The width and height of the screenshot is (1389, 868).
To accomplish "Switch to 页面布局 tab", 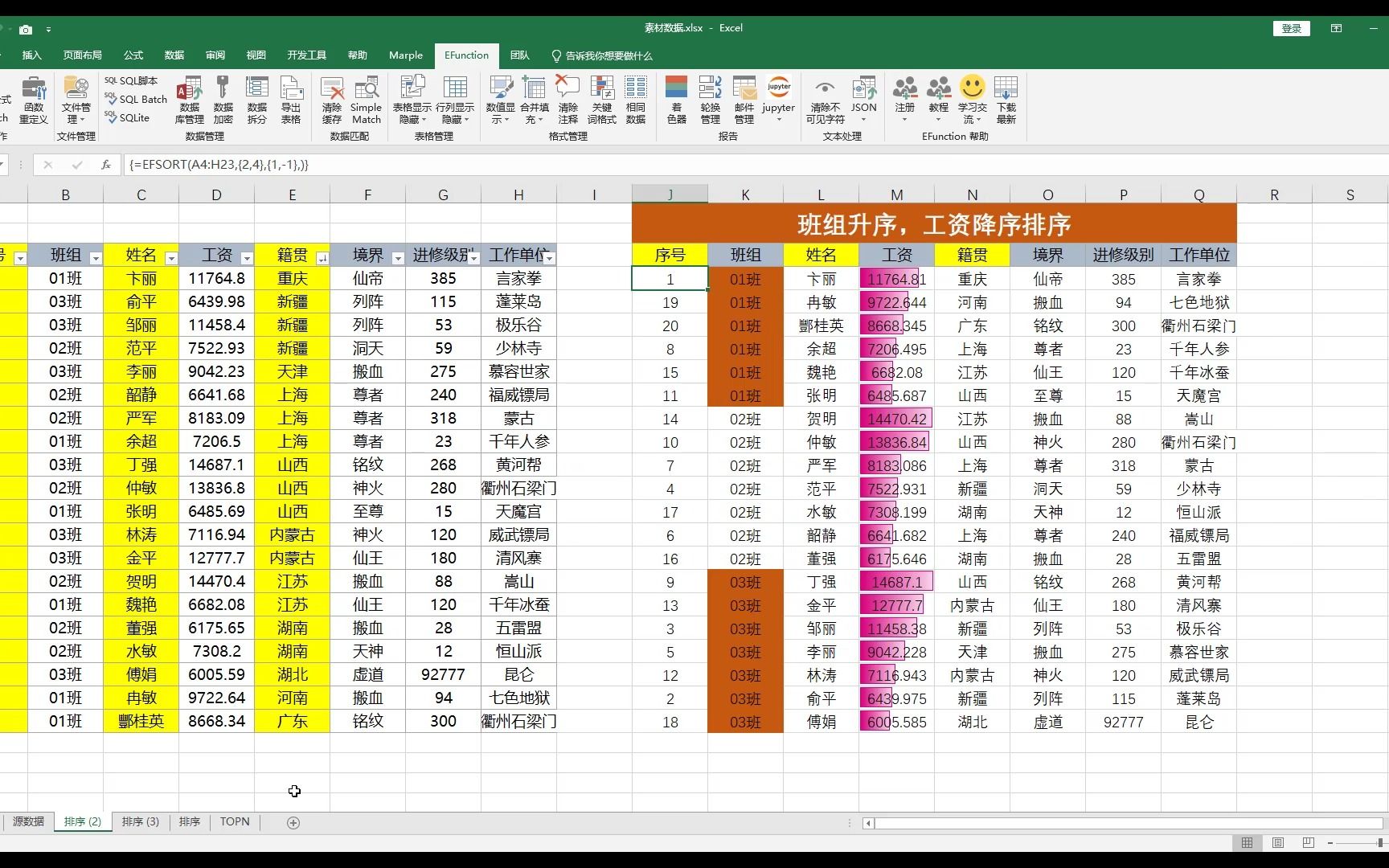I will 83,55.
